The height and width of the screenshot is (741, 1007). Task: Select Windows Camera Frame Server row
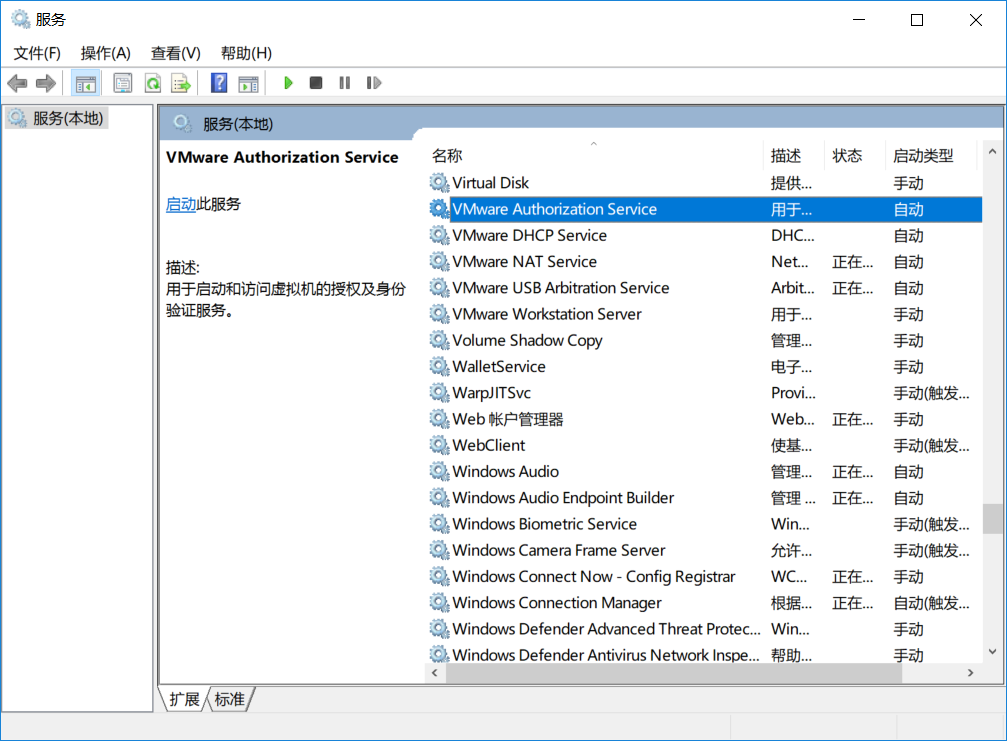click(x=705, y=550)
